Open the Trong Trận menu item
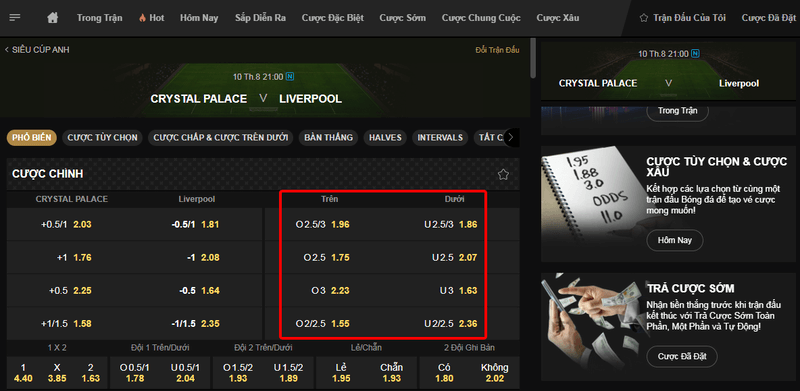800x391 pixels. point(99,18)
